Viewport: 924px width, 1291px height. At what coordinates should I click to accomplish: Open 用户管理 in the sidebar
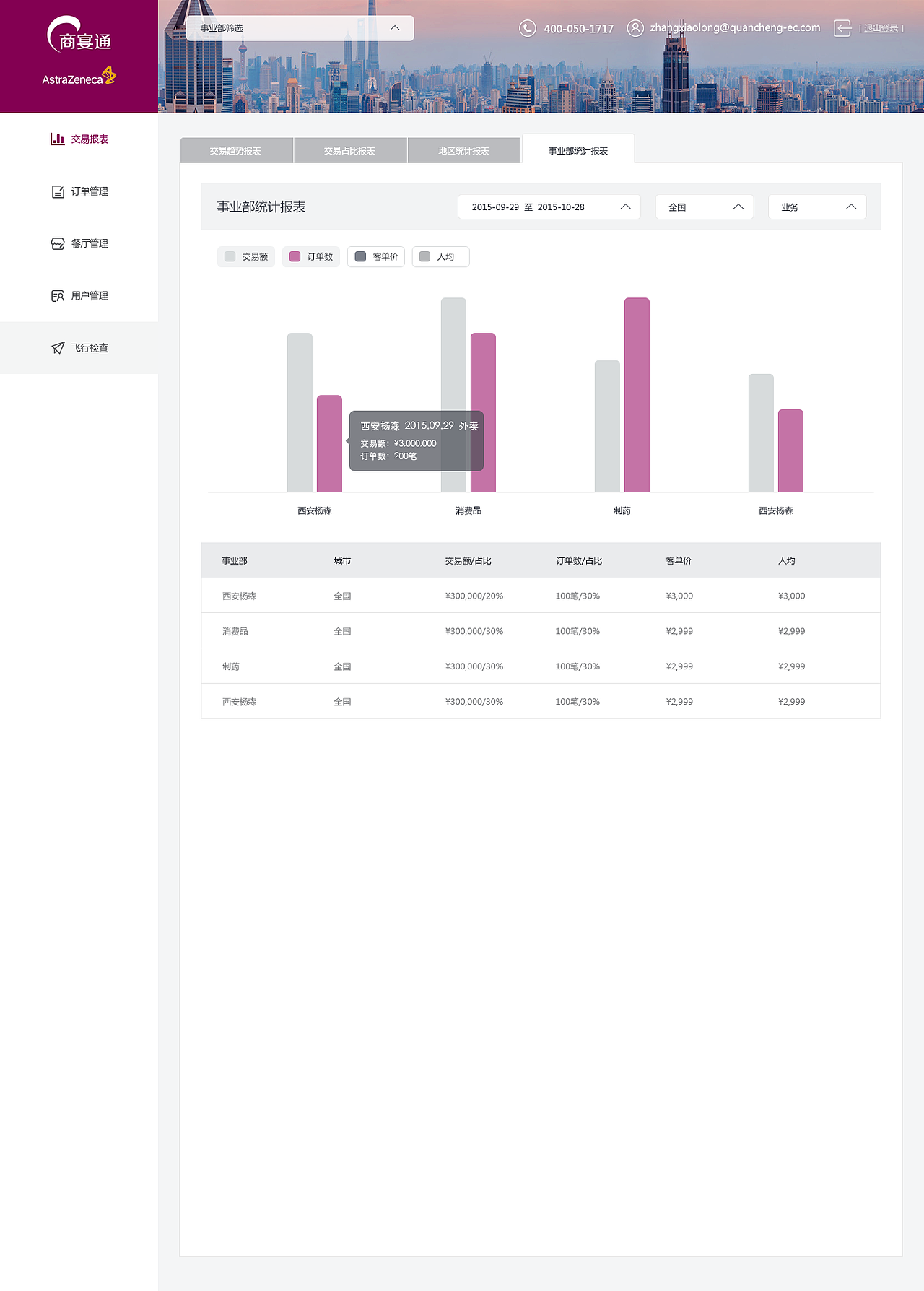[x=79, y=295]
